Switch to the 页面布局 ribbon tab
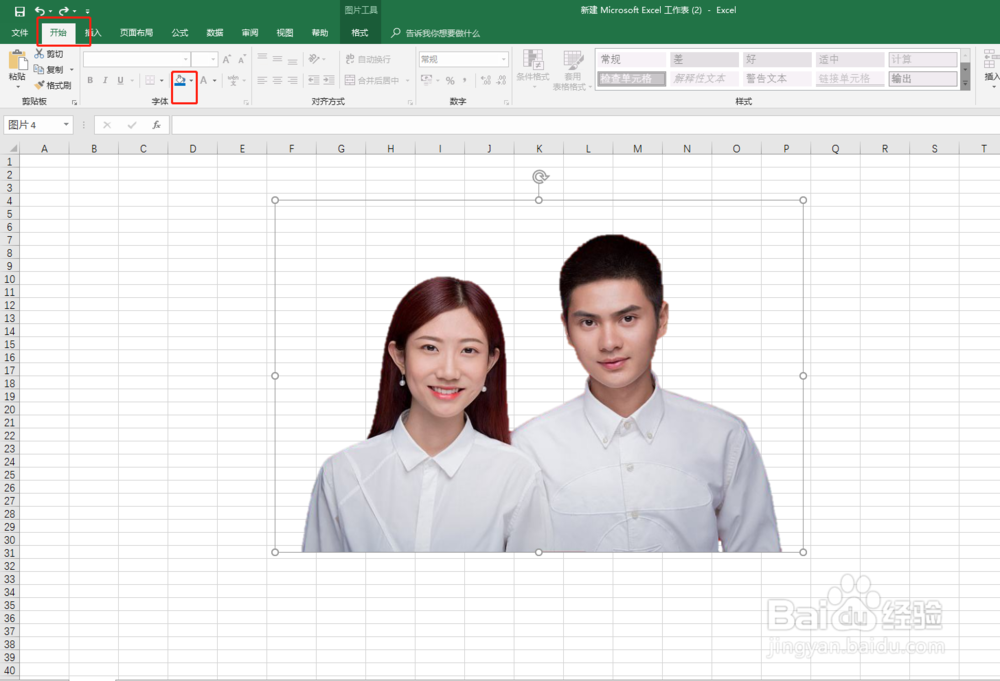Viewport: 1000px width, 681px height. (x=136, y=33)
